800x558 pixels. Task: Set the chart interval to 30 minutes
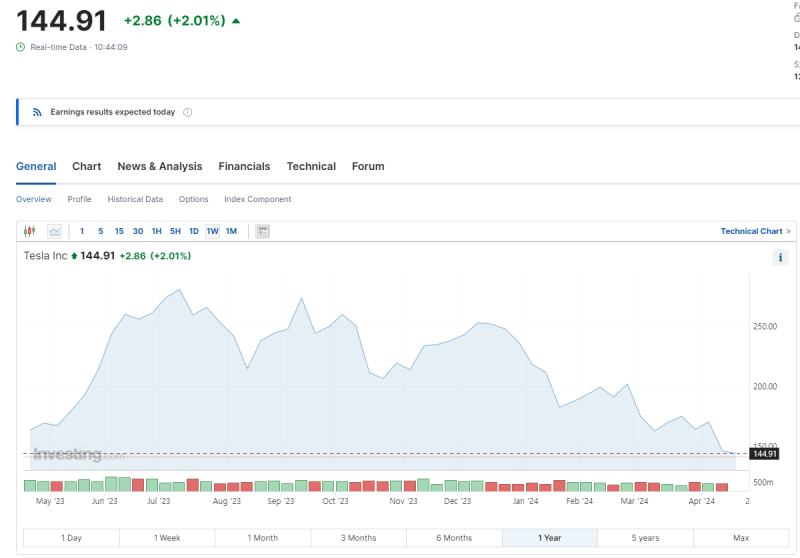click(x=138, y=231)
